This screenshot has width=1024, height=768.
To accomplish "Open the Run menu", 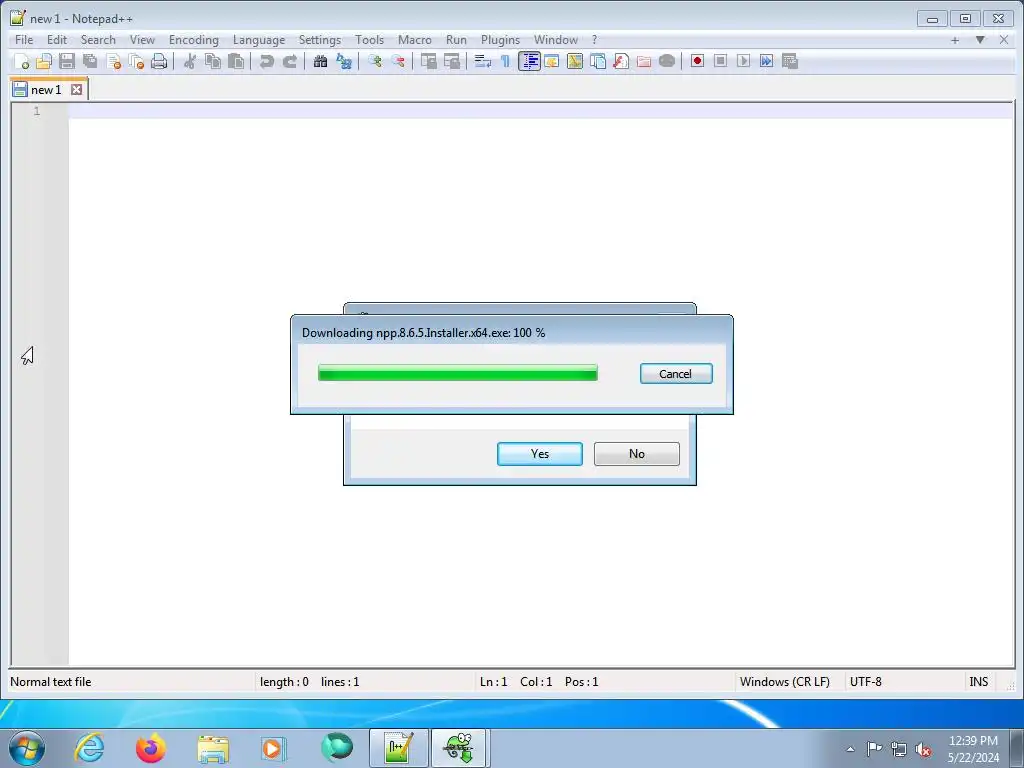I will [456, 40].
